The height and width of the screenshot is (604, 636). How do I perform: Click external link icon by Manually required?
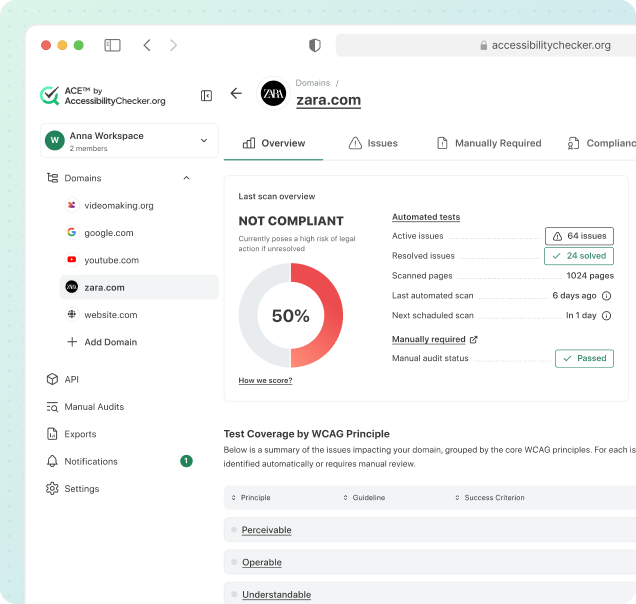[474, 340]
